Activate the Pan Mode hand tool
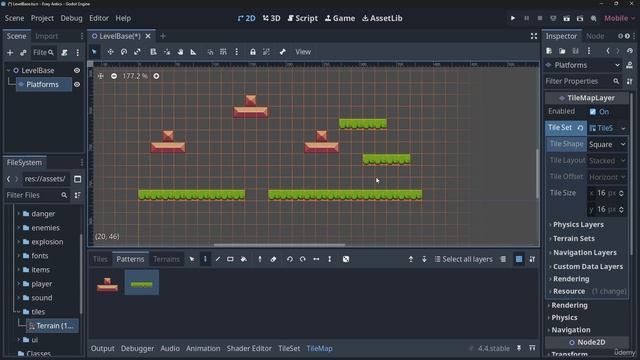The height and width of the screenshot is (360, 640). (x=180, y=52)
